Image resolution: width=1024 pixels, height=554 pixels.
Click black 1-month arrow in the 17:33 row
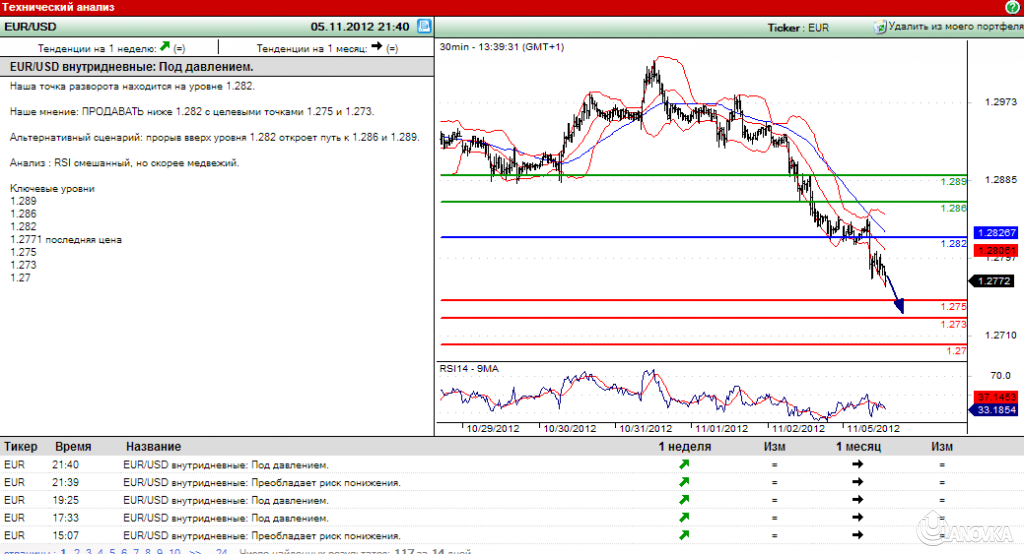tap(857, 517)
